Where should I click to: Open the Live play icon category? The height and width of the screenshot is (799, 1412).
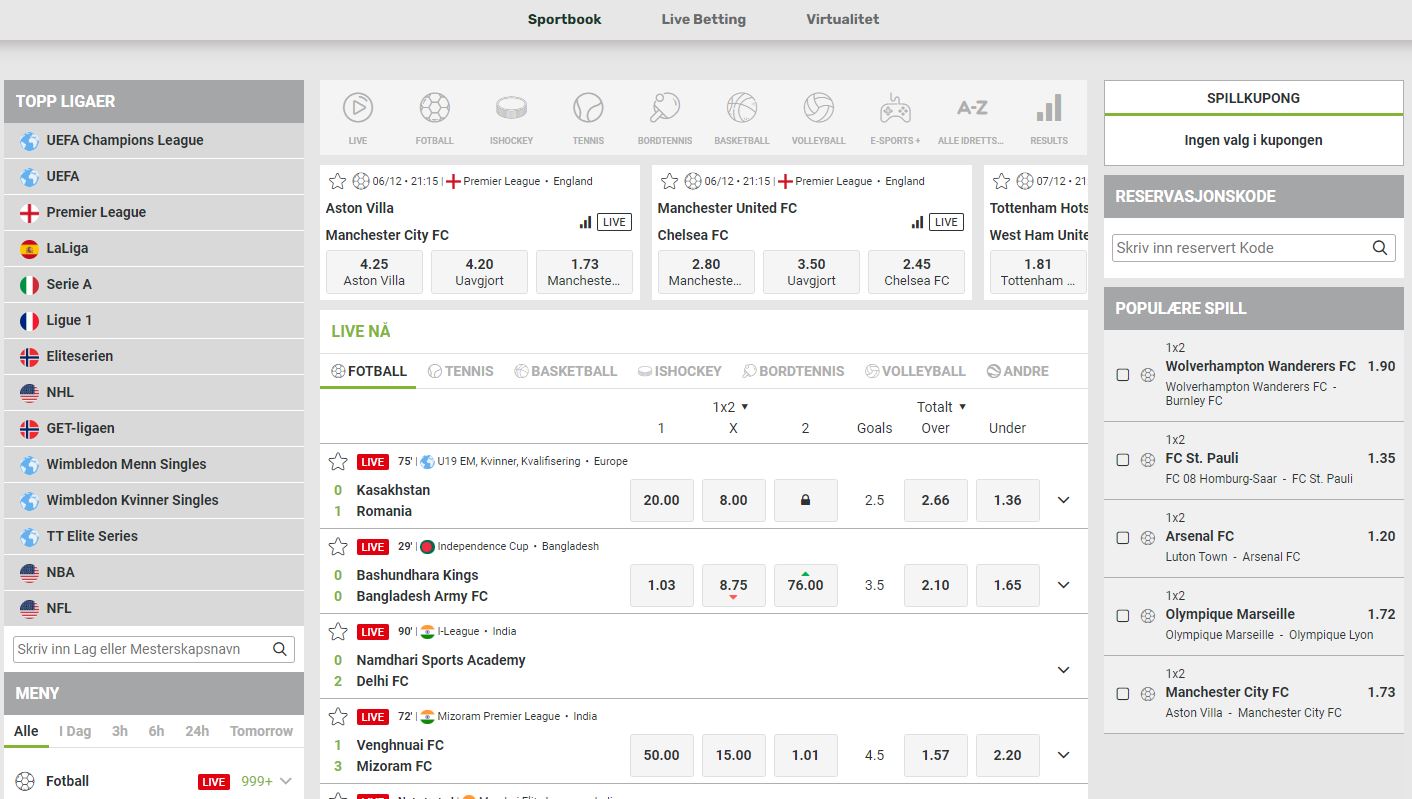click(358, 108)
